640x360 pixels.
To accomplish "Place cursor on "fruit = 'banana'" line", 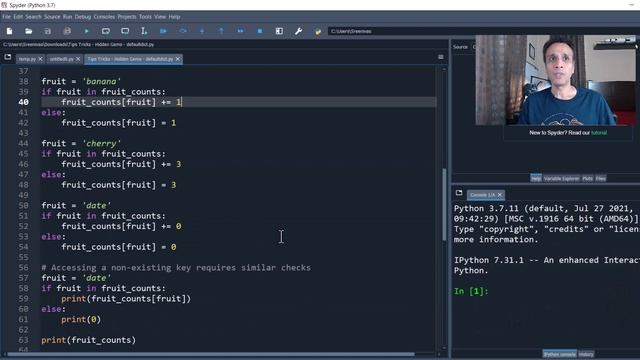I will pyautogui.click(x=81, y=82).
